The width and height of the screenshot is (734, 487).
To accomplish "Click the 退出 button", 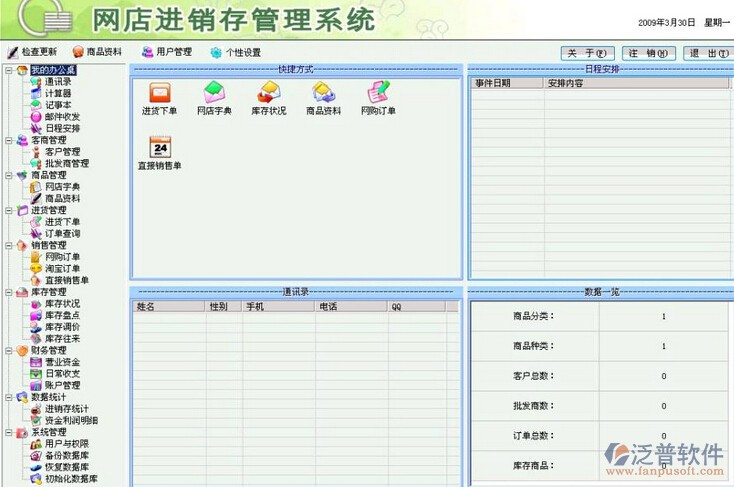I will click(x=709, y=53).
